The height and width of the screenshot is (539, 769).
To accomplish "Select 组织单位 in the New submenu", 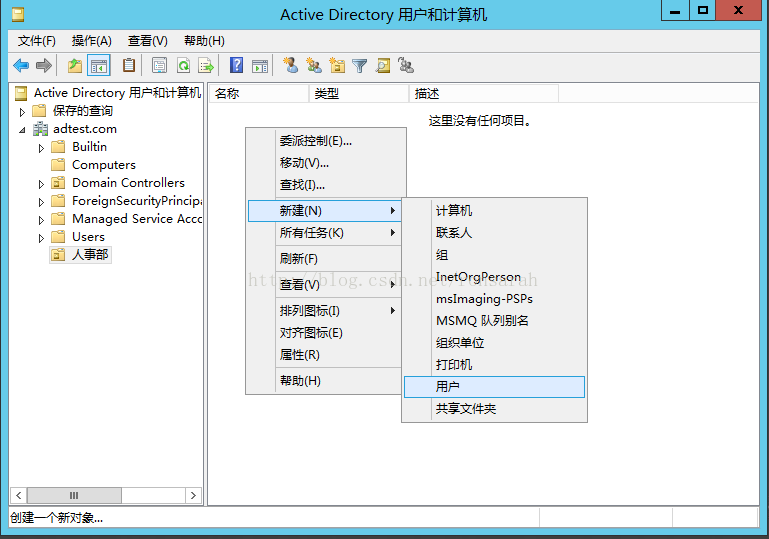I will pos(494,343).
